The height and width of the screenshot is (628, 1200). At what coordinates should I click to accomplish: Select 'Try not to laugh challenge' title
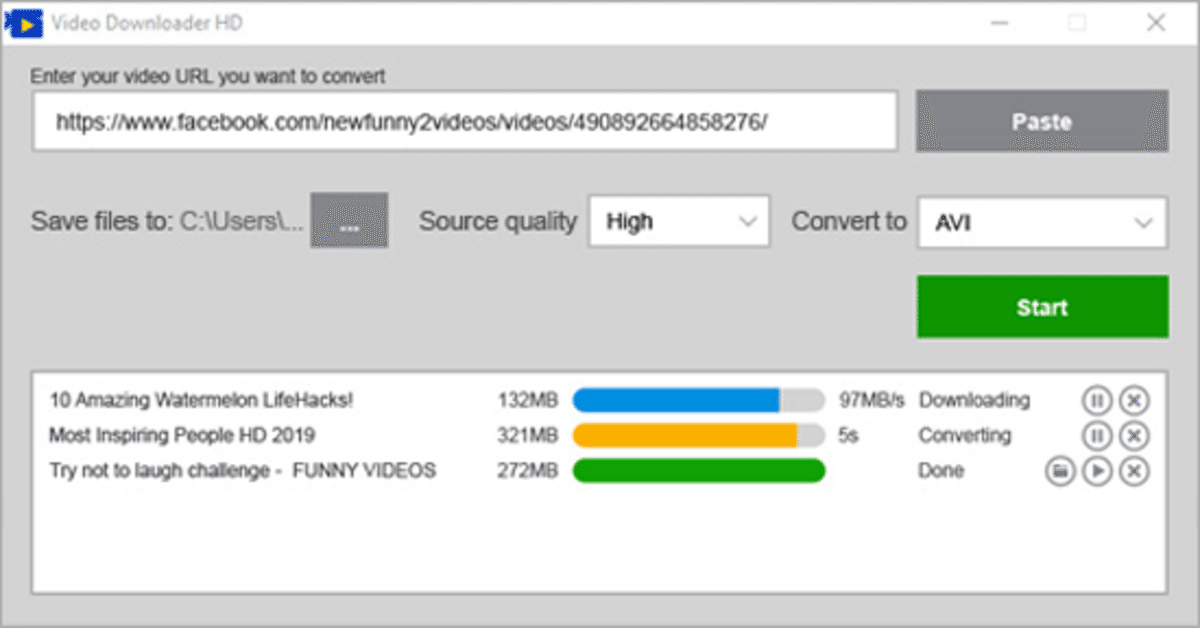pyautogui.click(x=243, y=470)
